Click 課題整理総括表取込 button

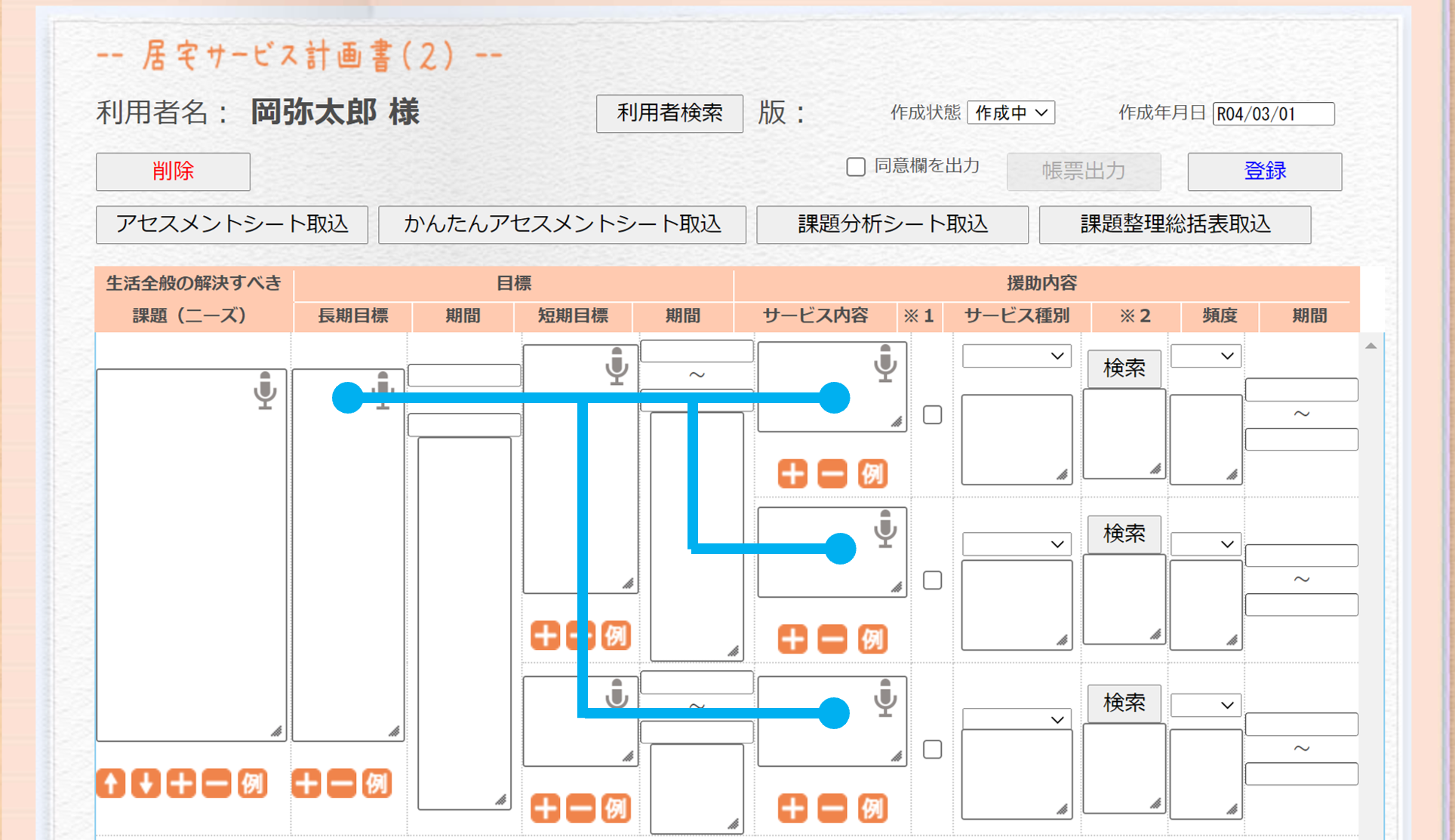coord(1175,225)
